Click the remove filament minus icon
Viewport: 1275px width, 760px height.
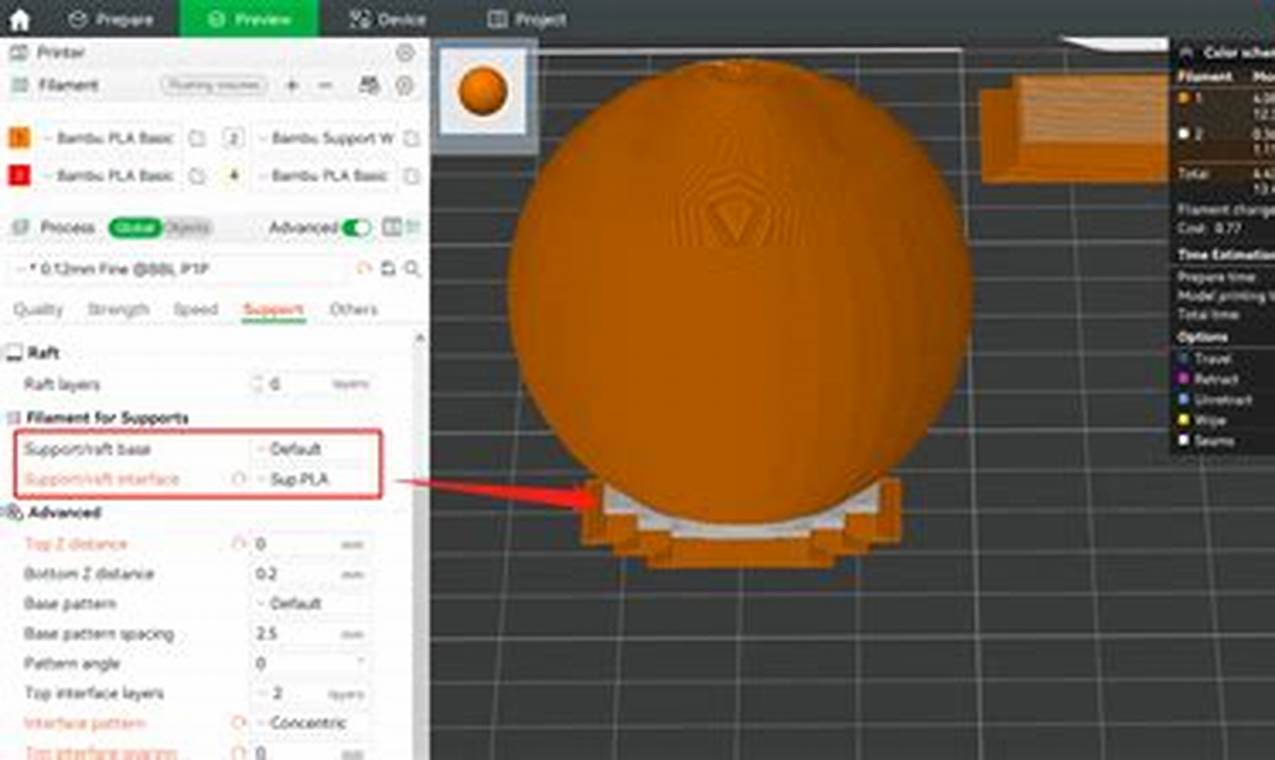tap(324, 85)
